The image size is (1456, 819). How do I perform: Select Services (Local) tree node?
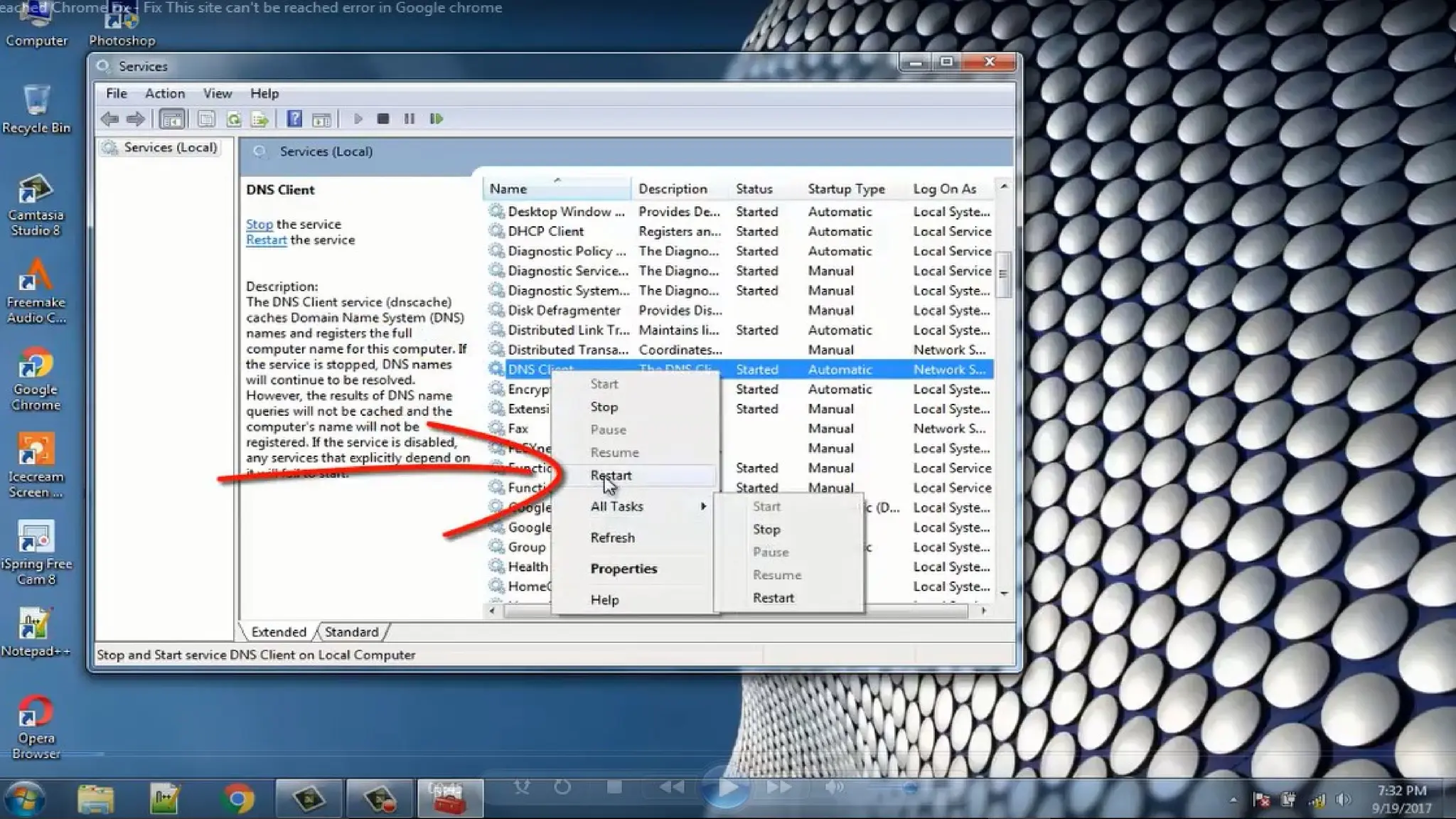[x=169, y=147]
